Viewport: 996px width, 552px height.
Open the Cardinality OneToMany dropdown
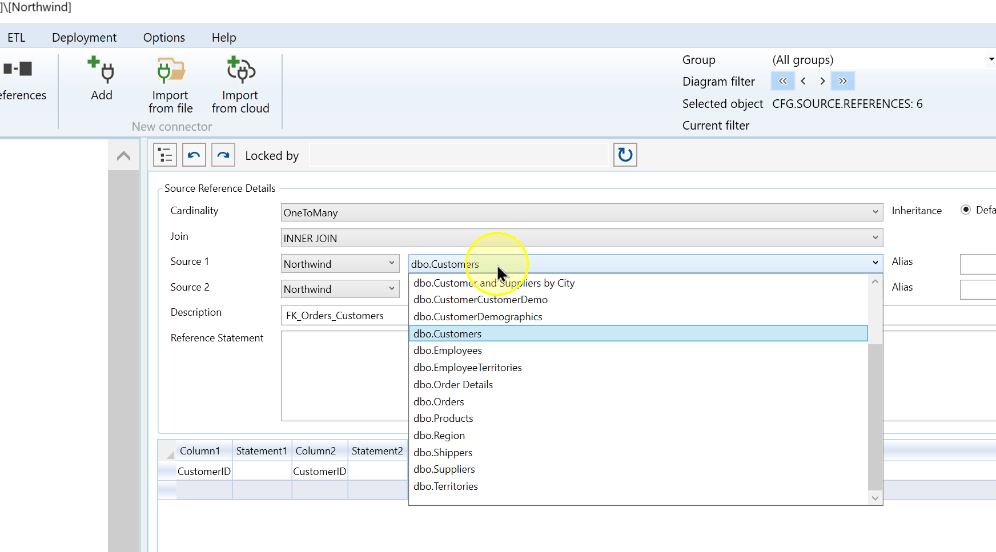582,212
